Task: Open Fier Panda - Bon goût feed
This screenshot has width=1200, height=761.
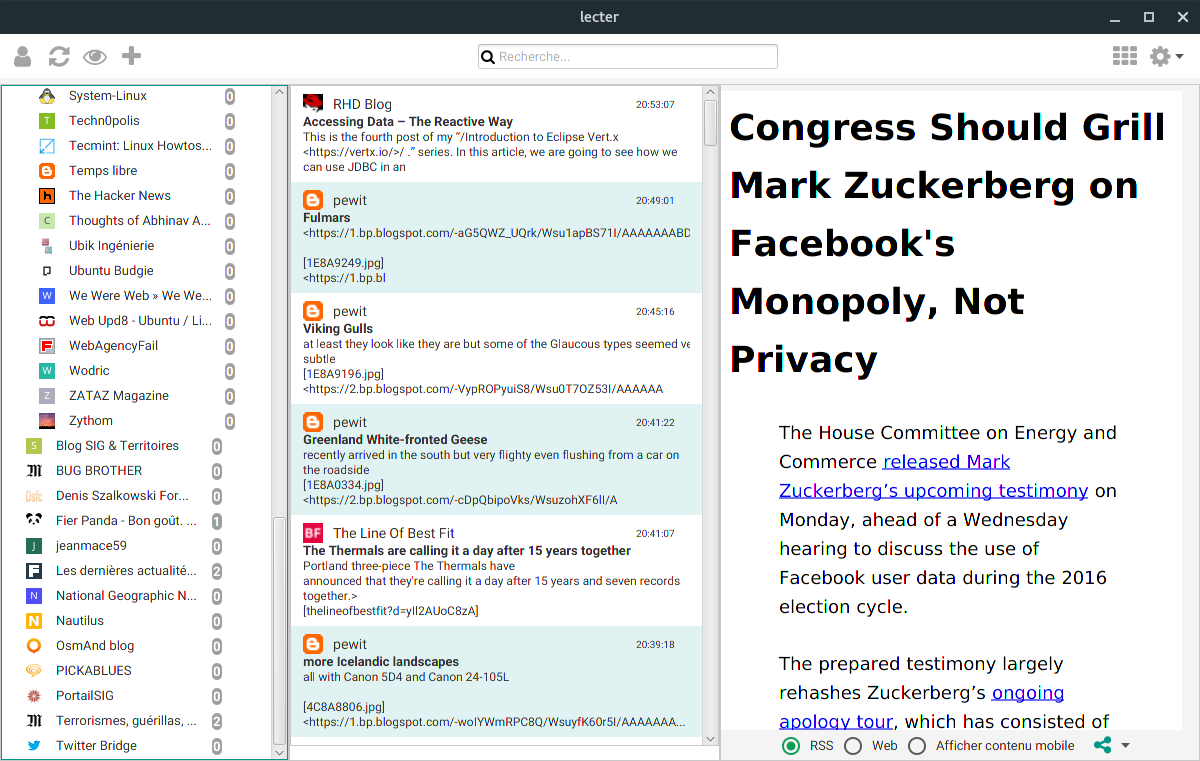Action: click(125, 521)
